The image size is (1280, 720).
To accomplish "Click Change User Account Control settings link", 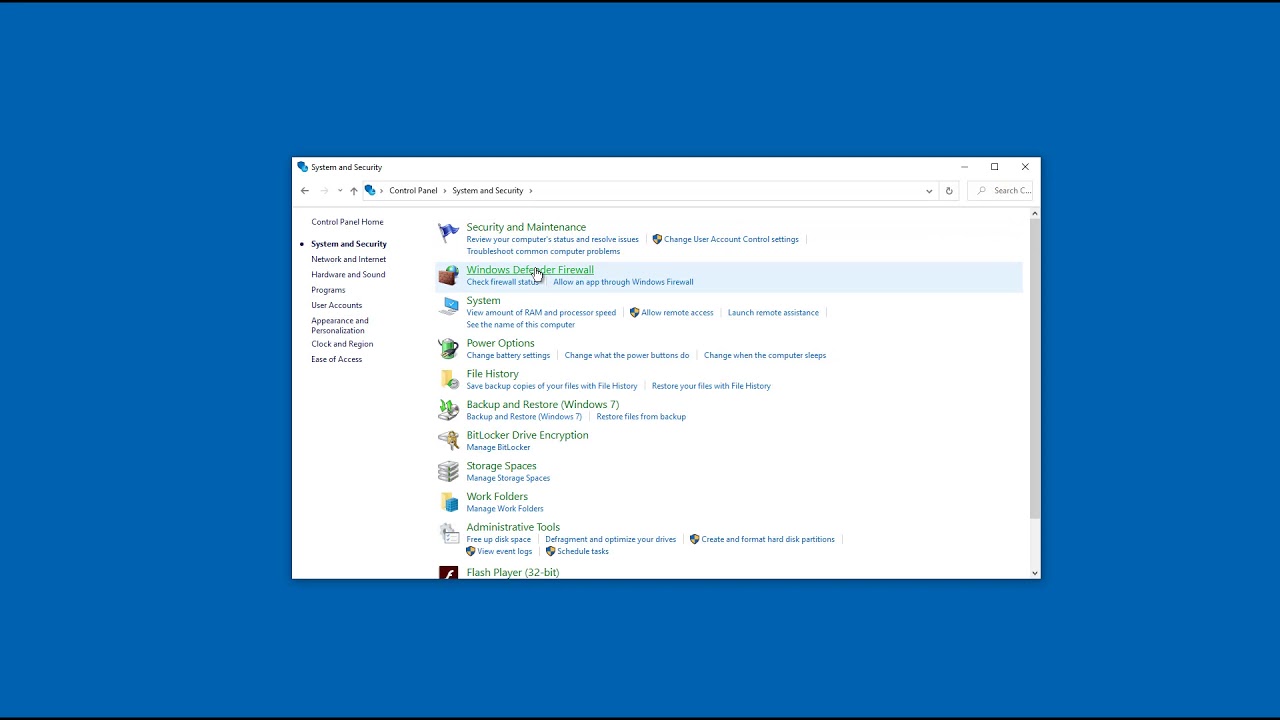I will (731, 239).
